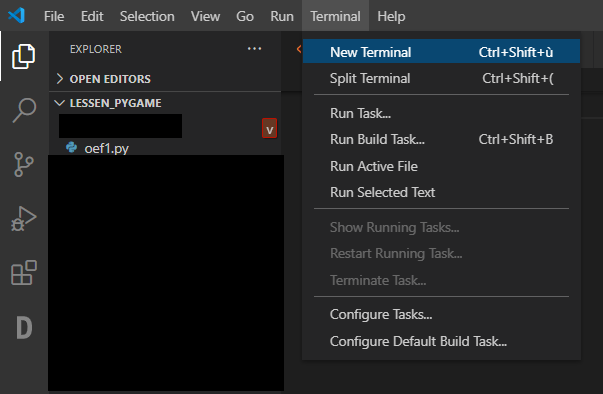Image resolution: width=603 pixels, height=394 pixels.
Task: Open the Extensions view
Action: coord(24,273)
